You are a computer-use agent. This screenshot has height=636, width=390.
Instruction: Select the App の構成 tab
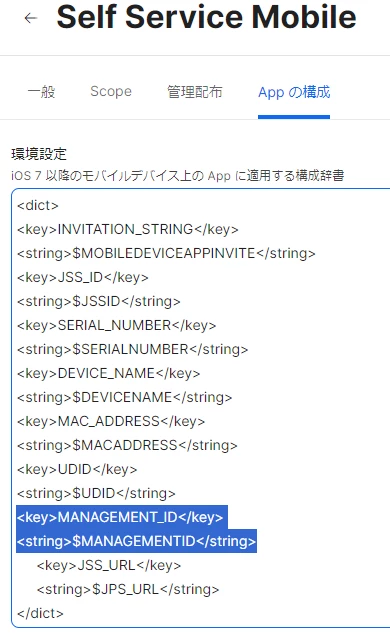coord(294,92)
